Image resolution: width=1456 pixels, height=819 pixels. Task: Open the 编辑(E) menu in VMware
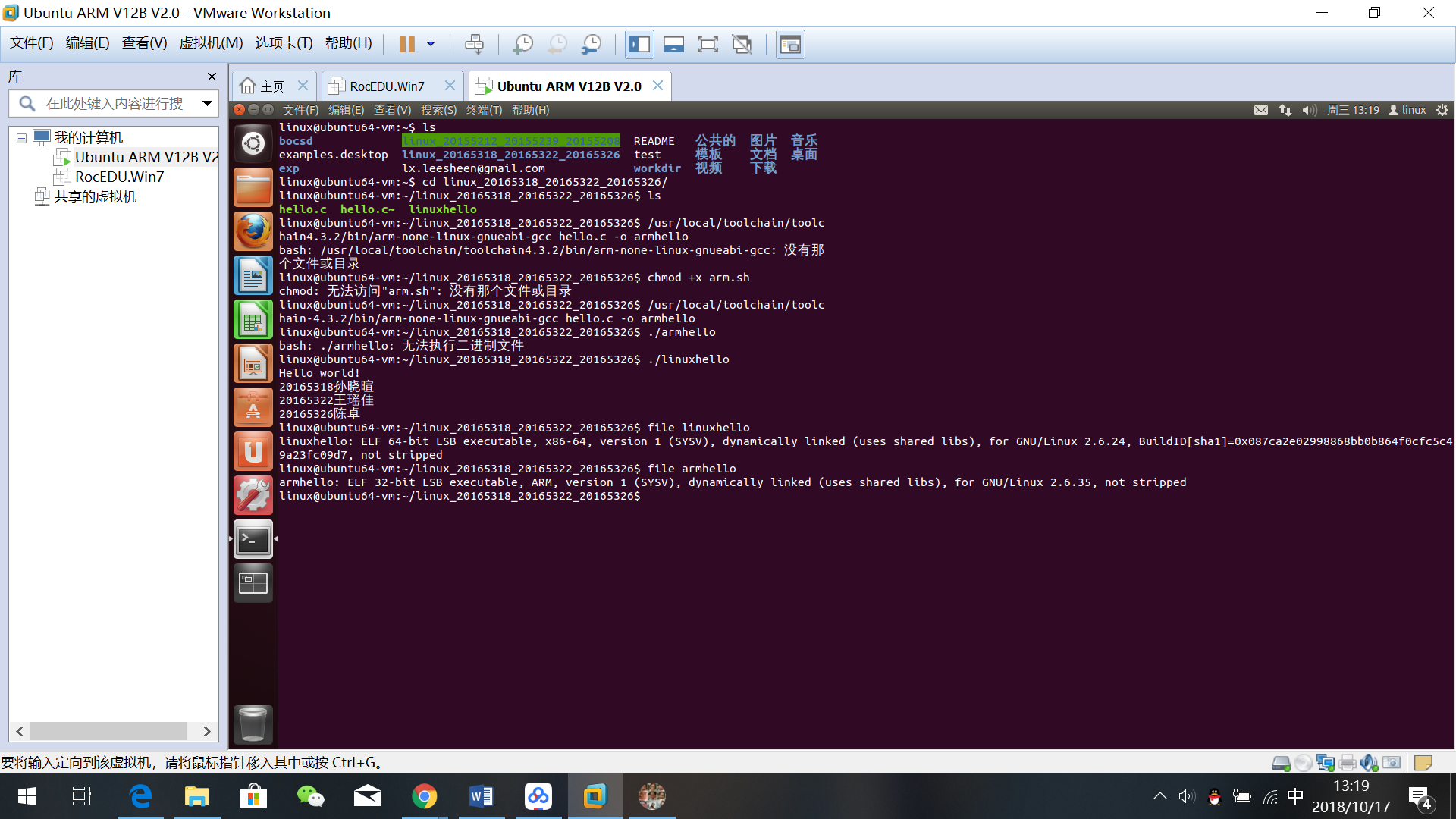point(87,43)
